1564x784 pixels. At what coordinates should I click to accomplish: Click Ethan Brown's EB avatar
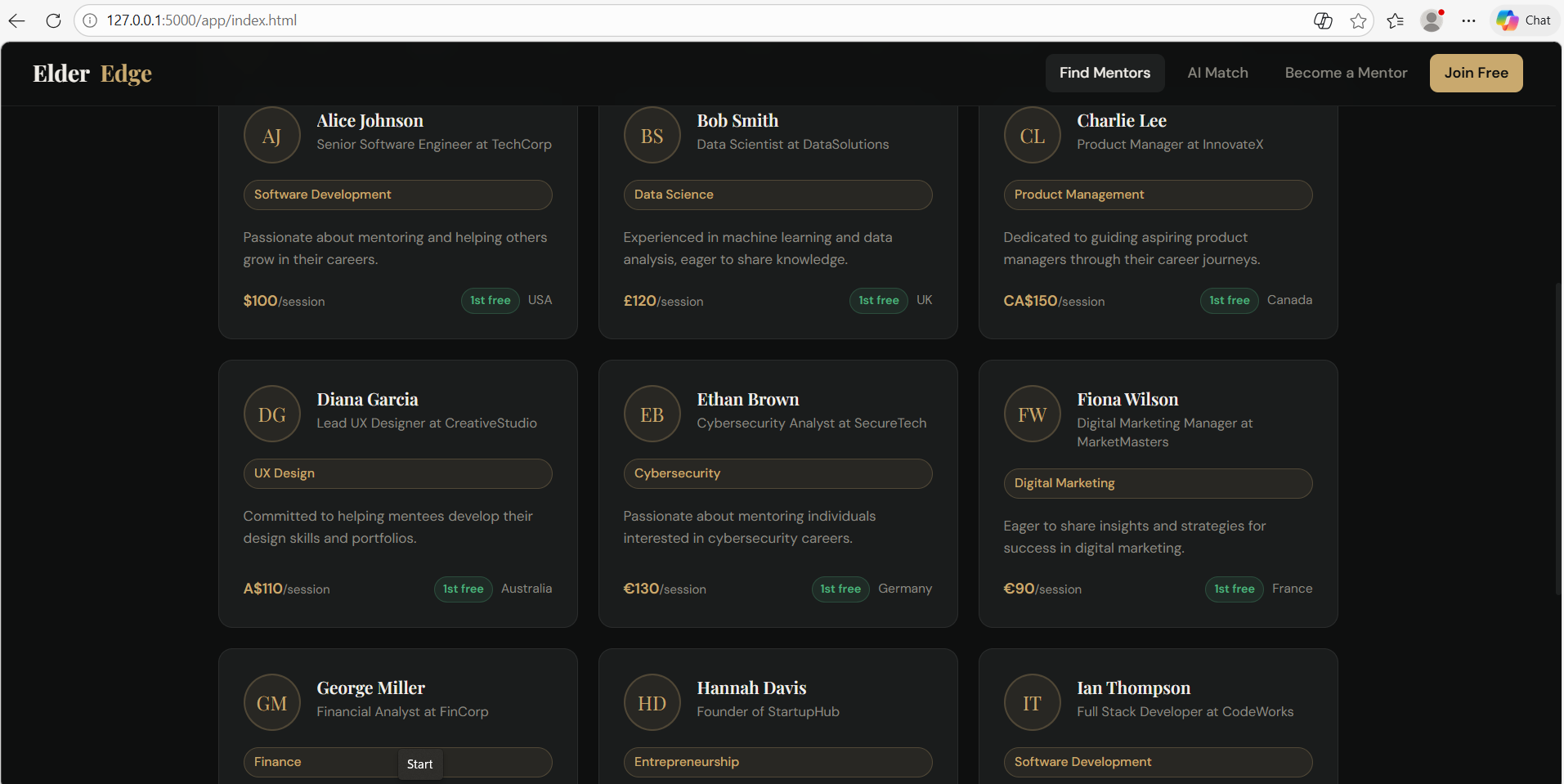click(652, 414)
